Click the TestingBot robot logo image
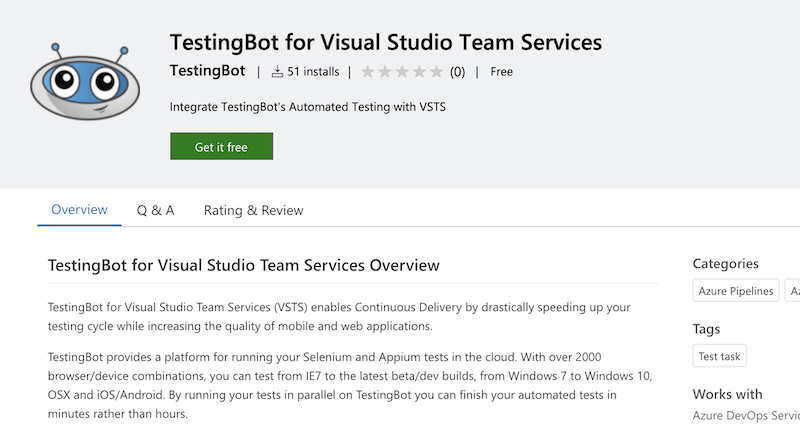The height and width of the screenshot is (429, 800). (x=85, y=82)
